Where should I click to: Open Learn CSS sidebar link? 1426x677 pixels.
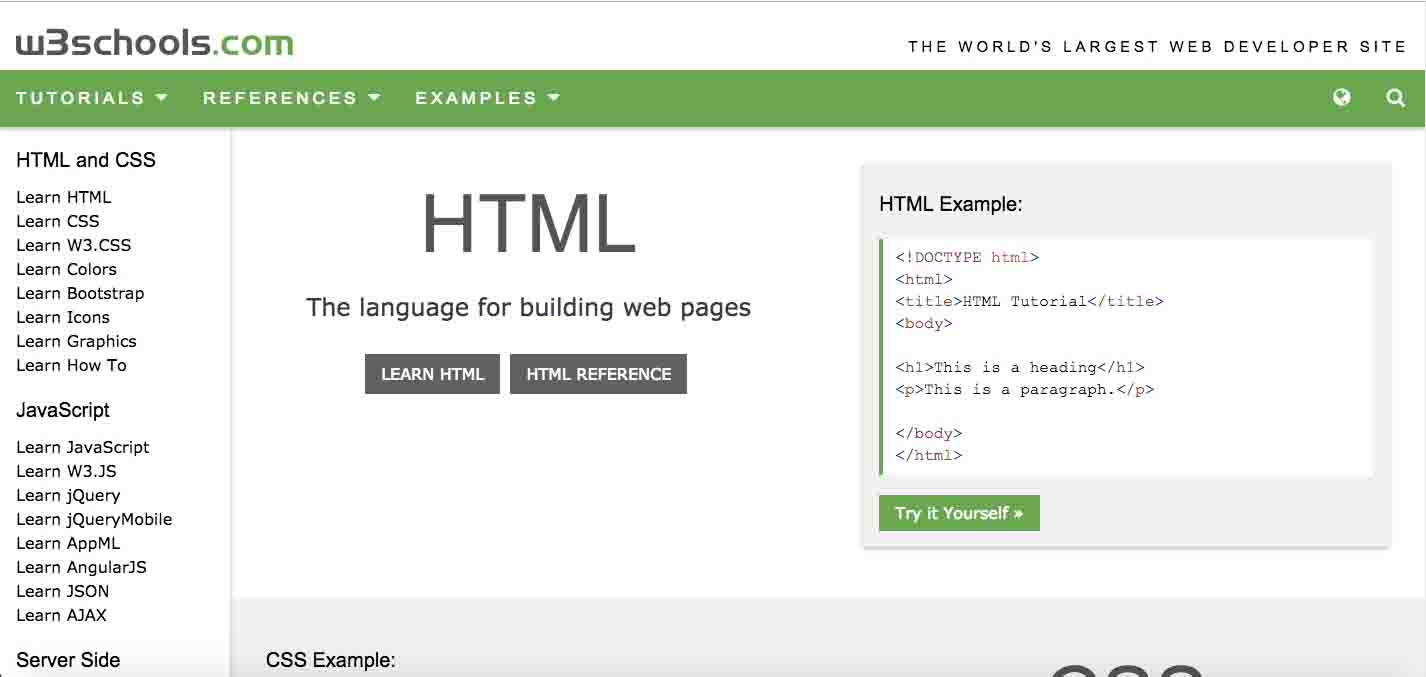pos(58,221)
